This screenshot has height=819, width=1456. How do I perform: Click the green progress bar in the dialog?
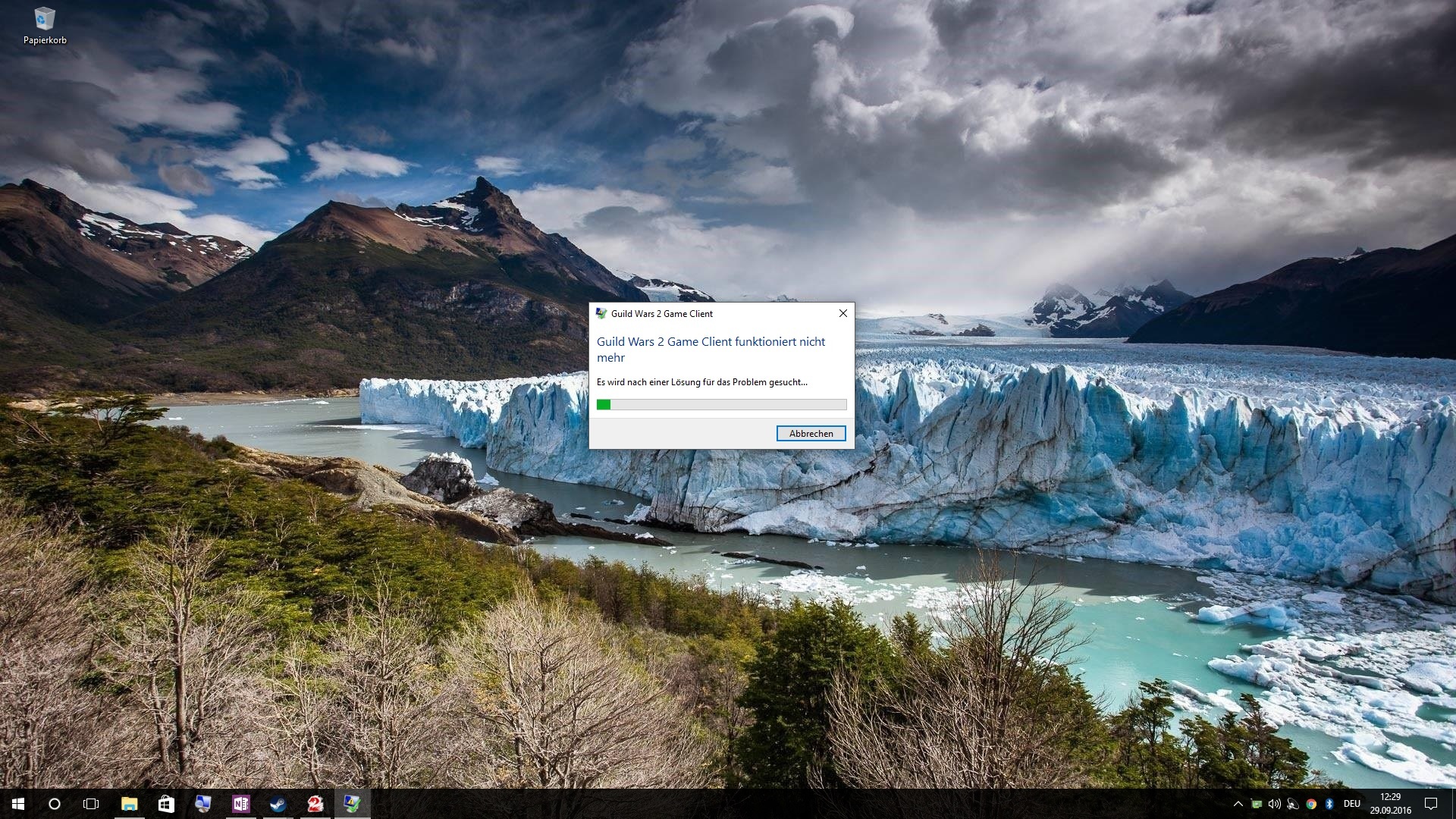pos(721,404)
